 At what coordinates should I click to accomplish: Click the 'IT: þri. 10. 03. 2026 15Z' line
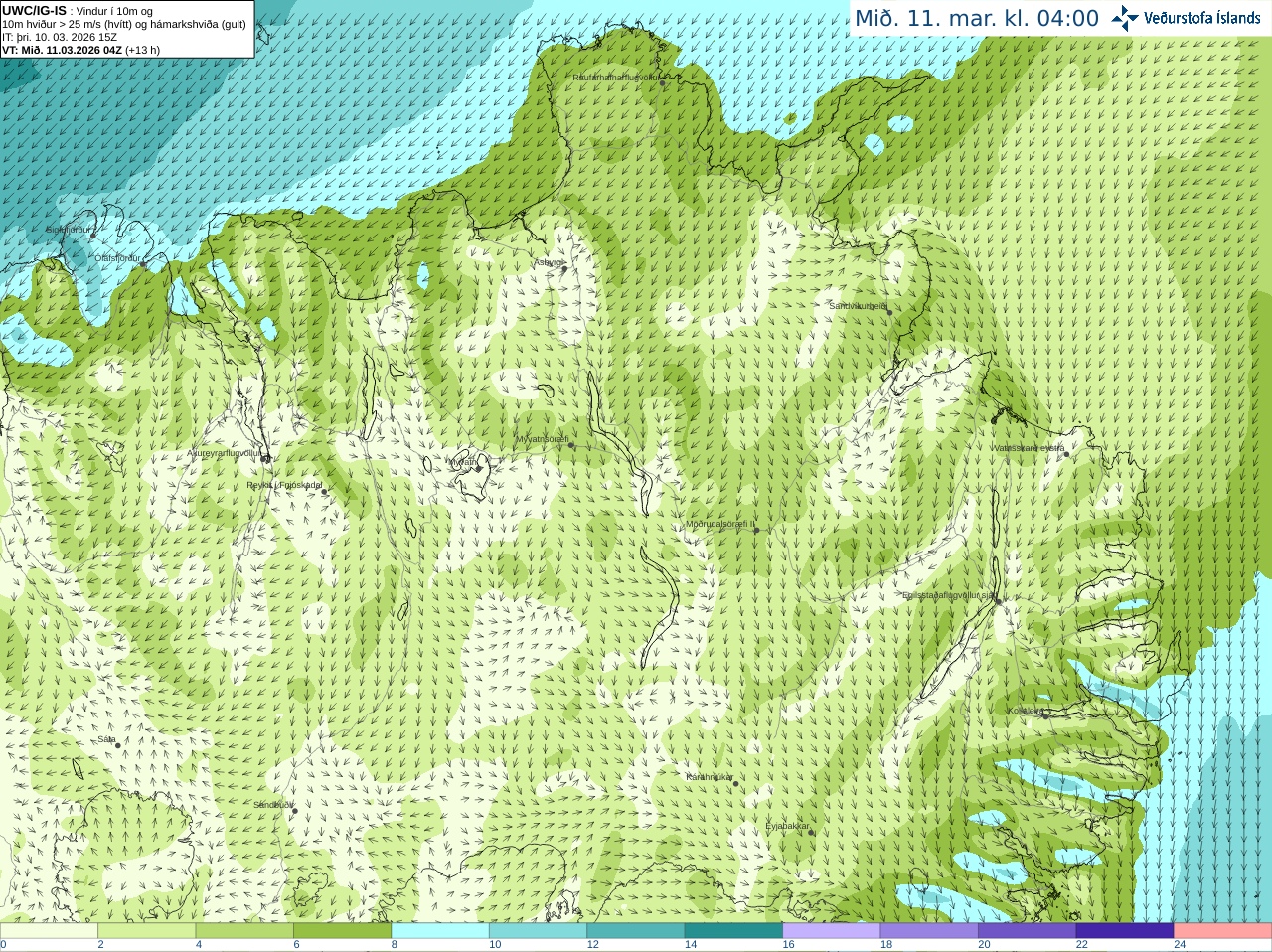click(60, 37)
